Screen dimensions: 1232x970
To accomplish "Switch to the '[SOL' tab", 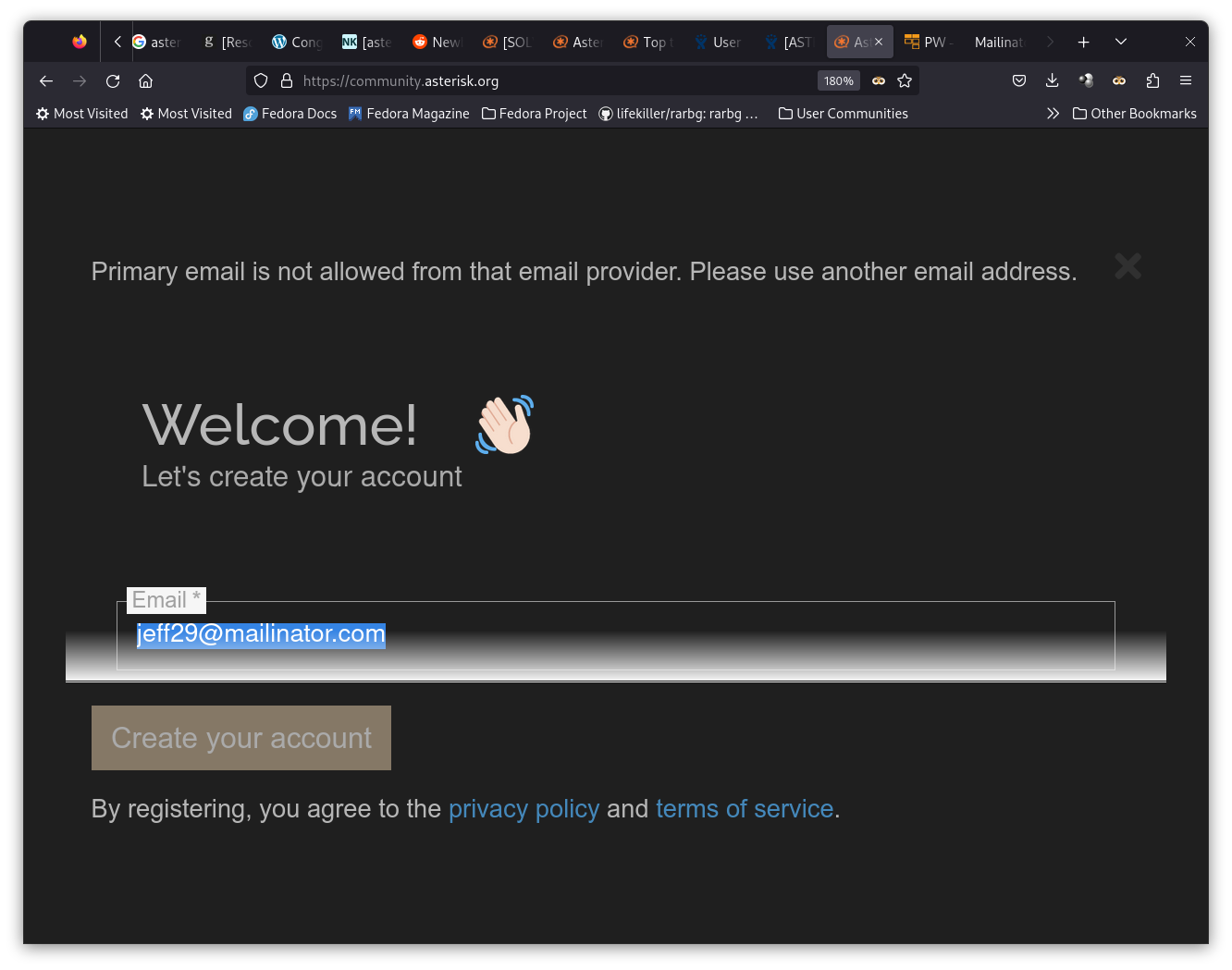I will click(508, 42).
